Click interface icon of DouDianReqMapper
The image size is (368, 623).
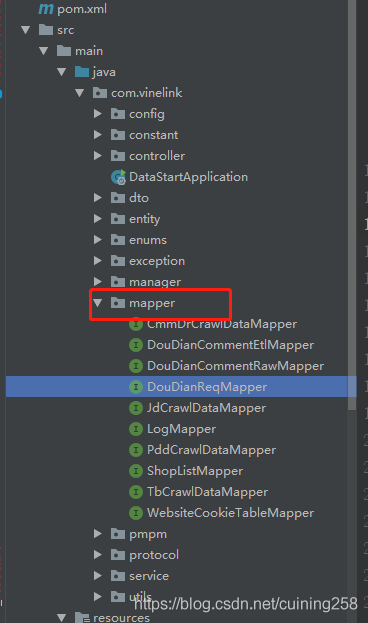tap(136, 387)
